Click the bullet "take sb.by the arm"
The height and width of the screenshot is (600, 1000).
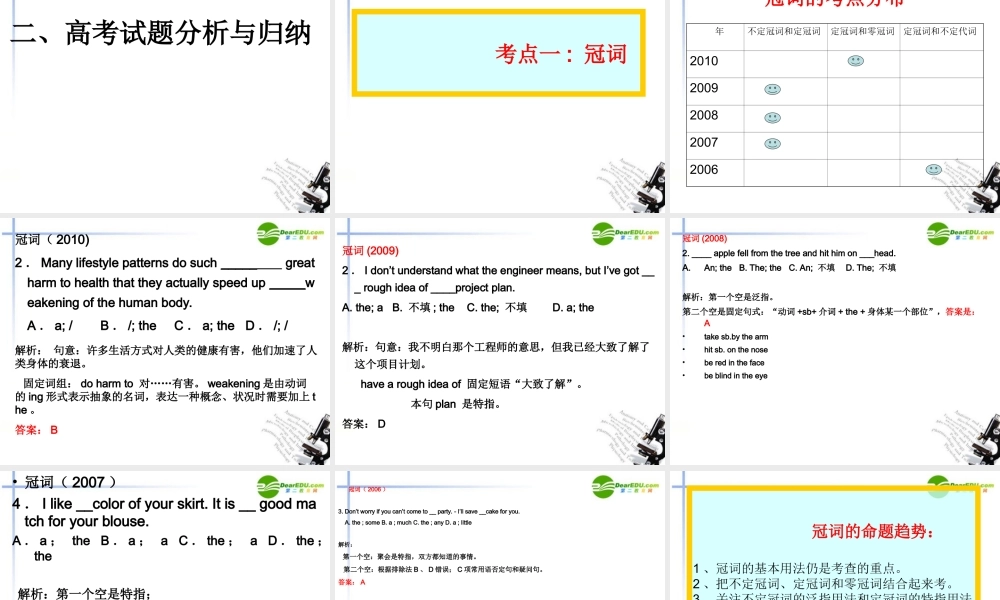tap(736, 337)
